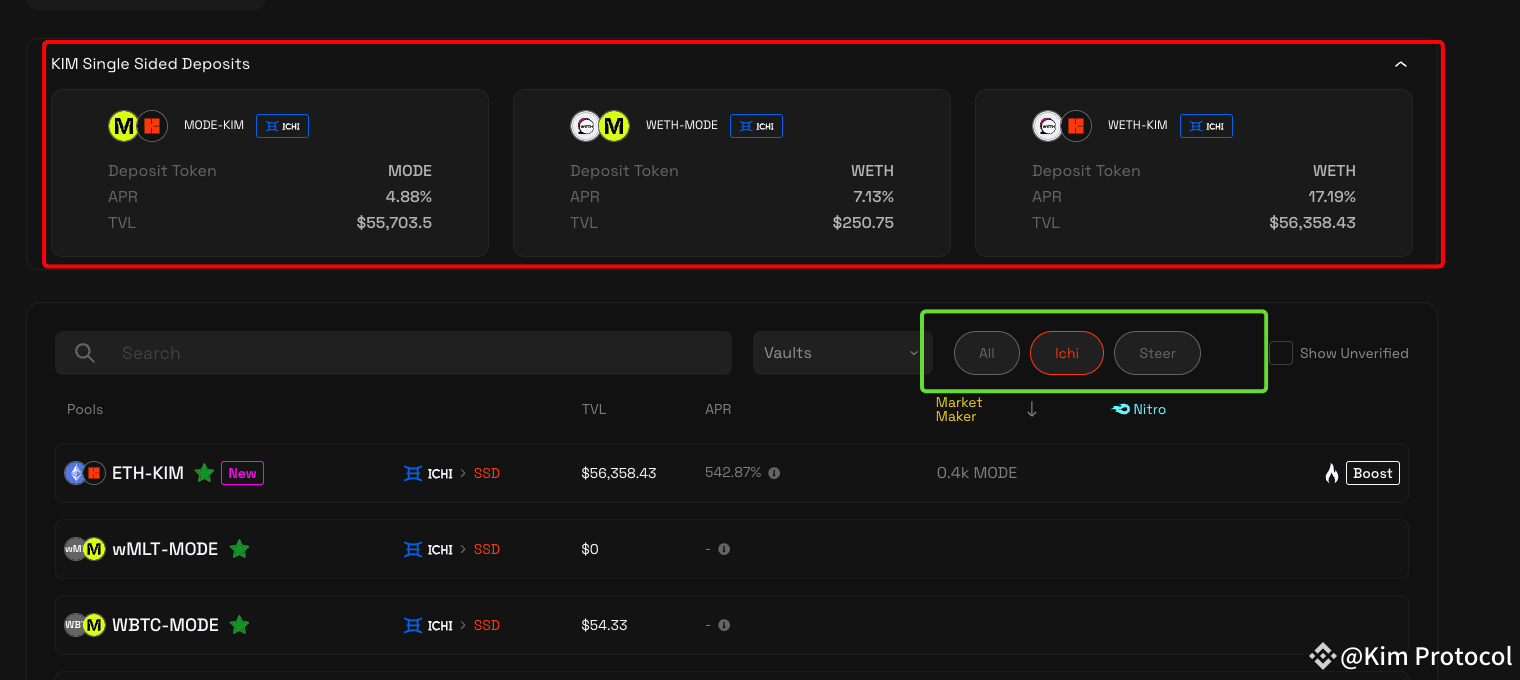Viewport: 1520px width, 680px height.
Task: Open the ETH-KIM pool row
Action: [732, 473]
